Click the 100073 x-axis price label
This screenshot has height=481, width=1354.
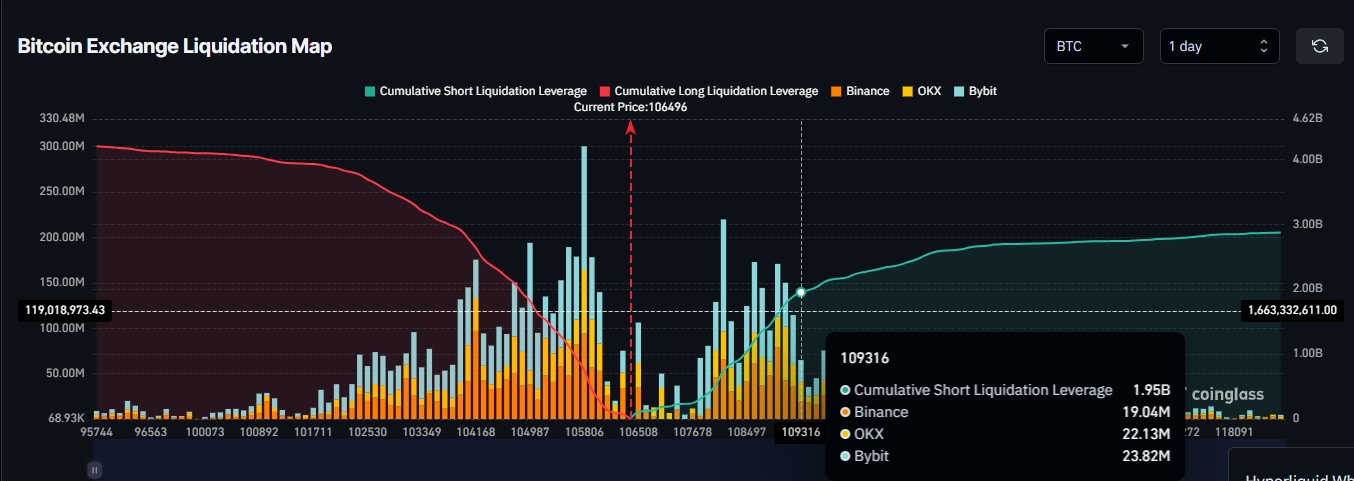(205, 432)
